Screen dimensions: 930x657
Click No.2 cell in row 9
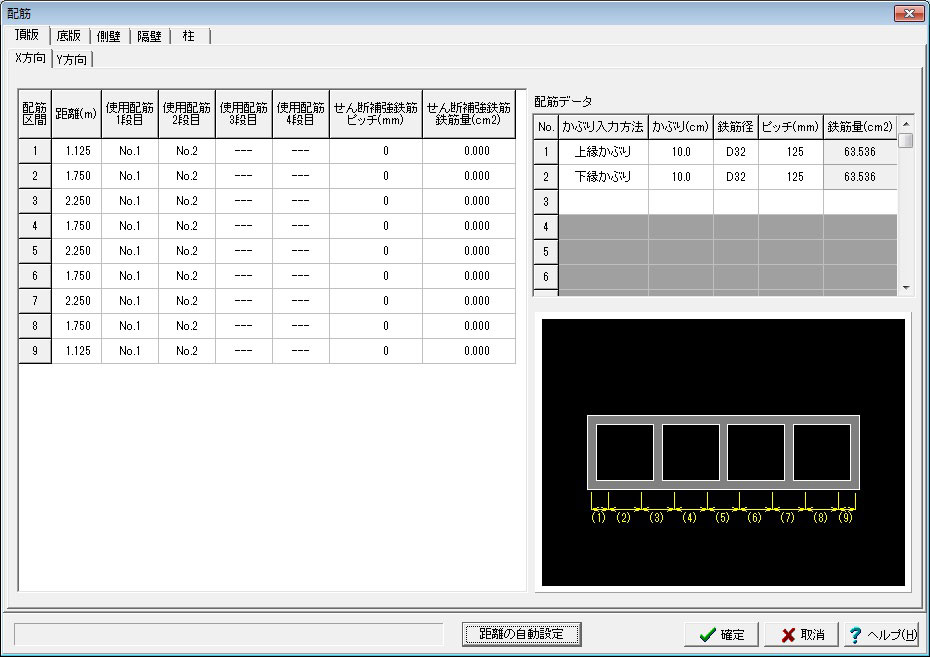click(x=187, y=351)
